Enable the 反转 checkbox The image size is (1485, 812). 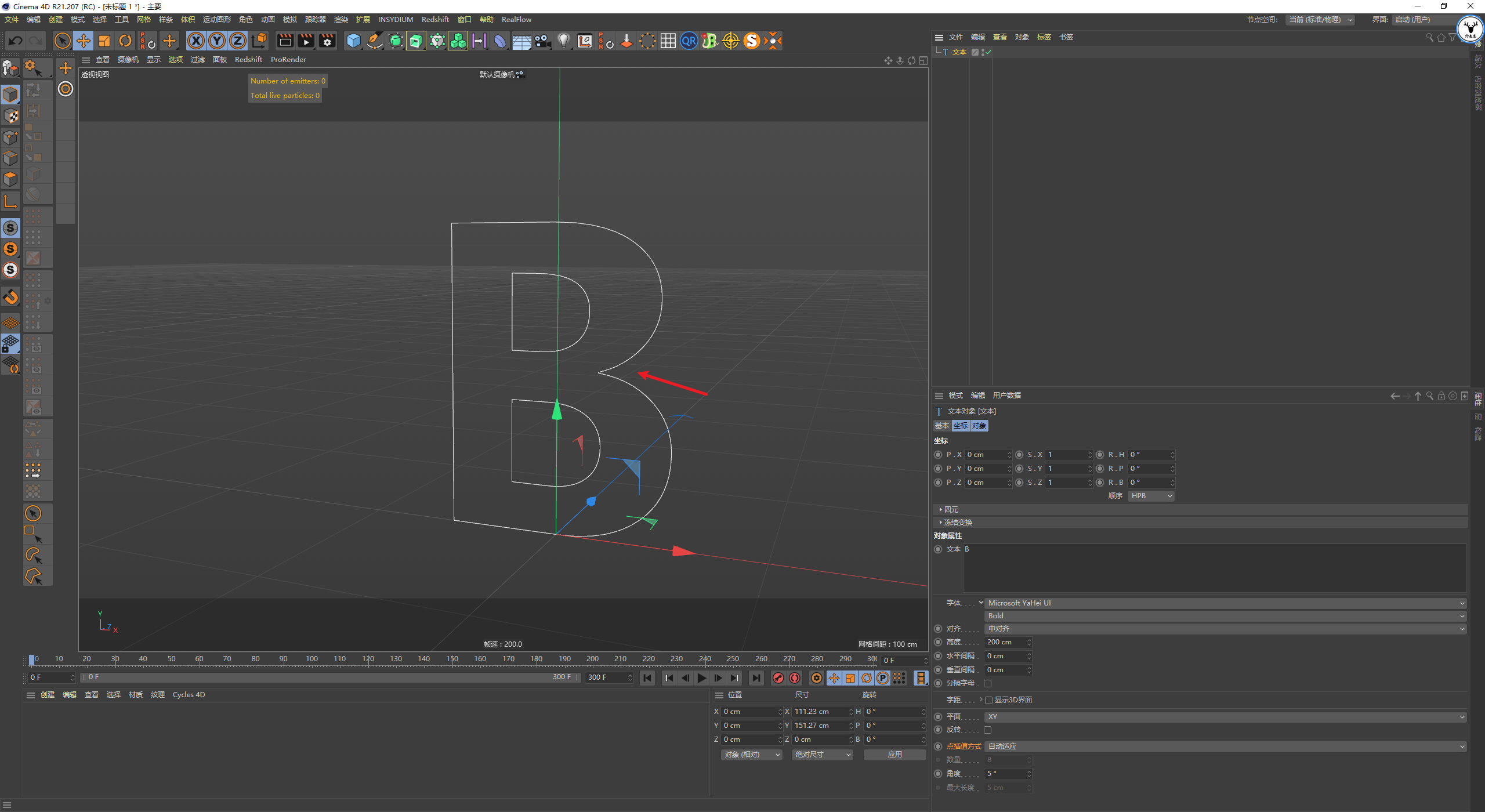(988, 730)
